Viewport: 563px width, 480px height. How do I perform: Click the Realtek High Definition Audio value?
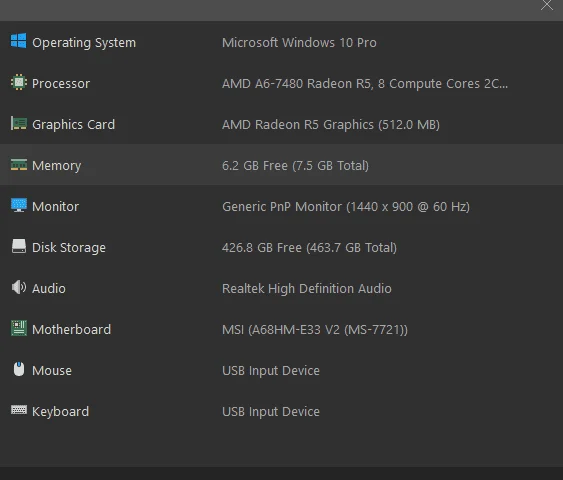(307, 289)
